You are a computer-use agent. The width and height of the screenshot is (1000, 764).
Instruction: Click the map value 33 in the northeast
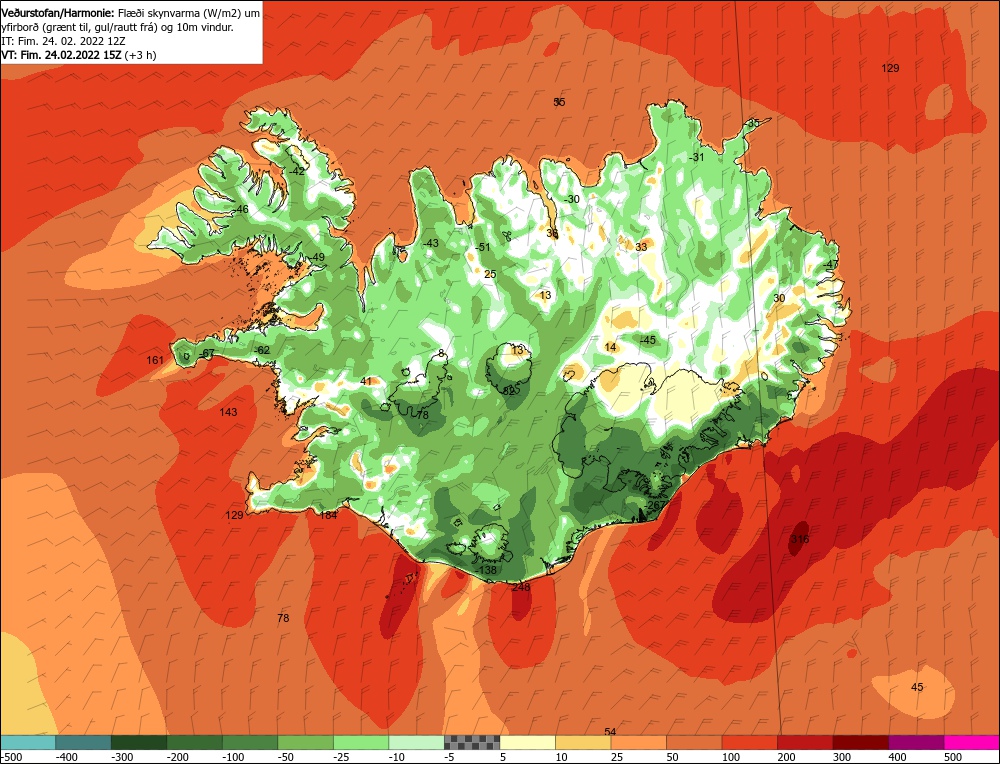pos(641,247)
